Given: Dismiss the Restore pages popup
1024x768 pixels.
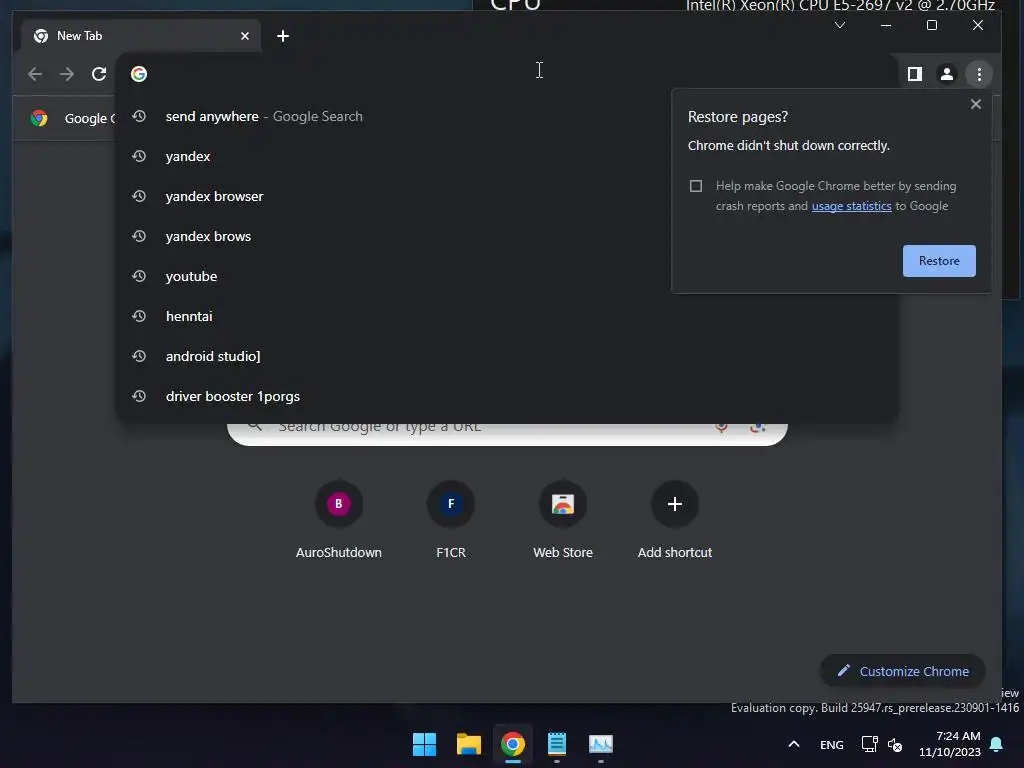Looking at the screenshot, I should [x=976, y=104].
